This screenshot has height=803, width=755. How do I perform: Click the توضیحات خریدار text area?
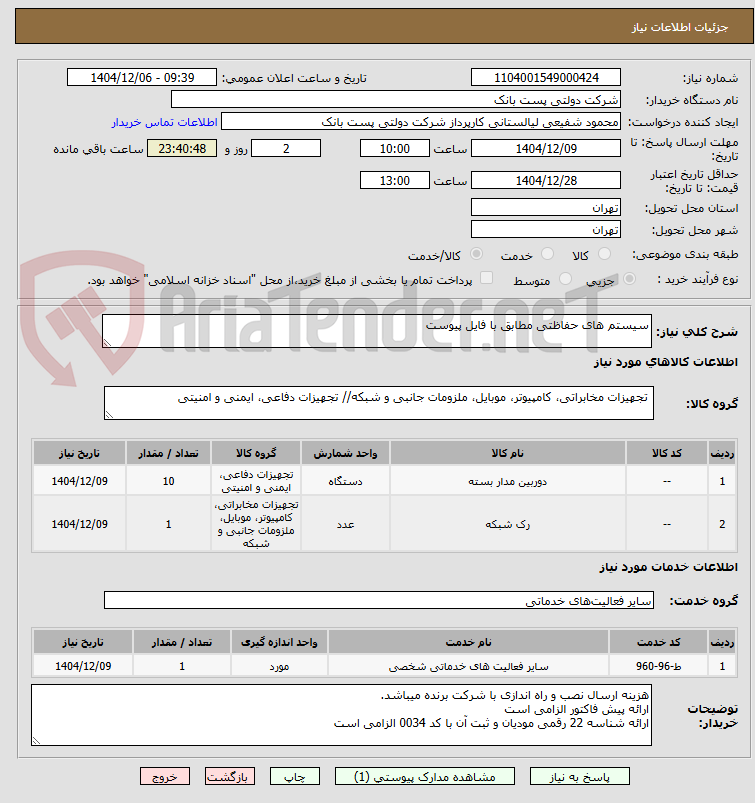click(x=341, y=715)
